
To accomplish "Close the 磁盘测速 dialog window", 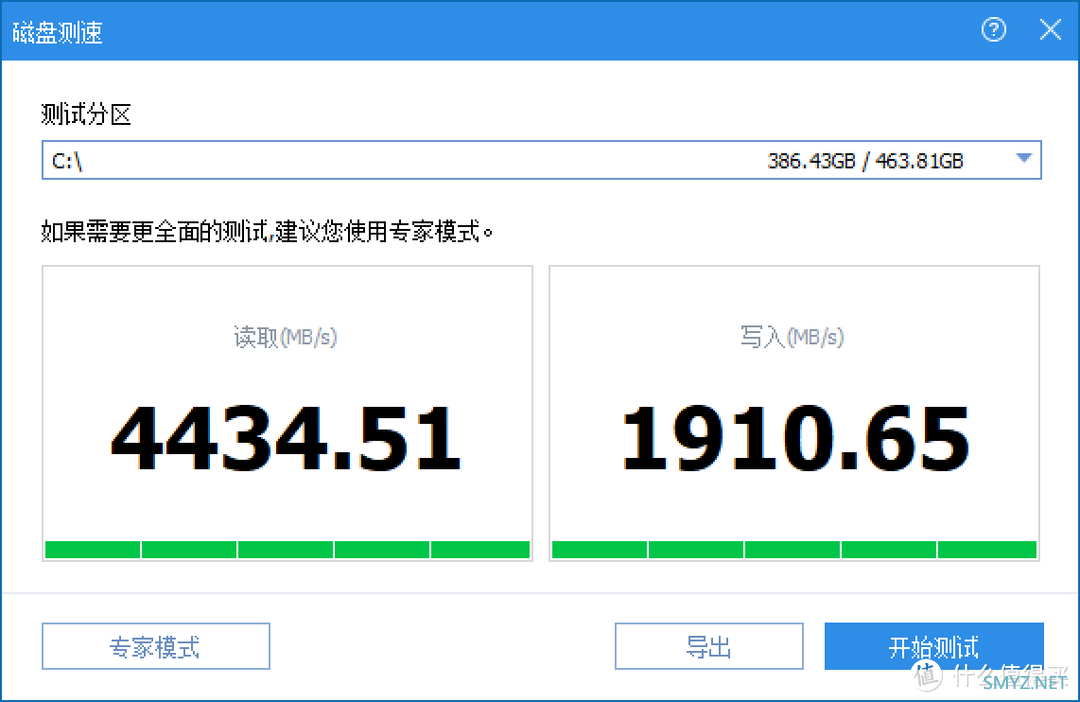I will [1050, 30].
